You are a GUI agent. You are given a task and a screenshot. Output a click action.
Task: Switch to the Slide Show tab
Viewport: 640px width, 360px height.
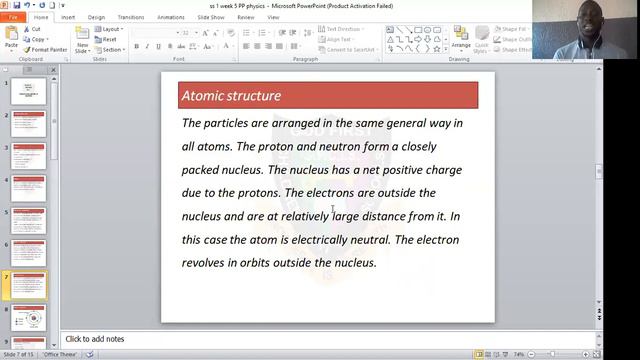[211, 17]
